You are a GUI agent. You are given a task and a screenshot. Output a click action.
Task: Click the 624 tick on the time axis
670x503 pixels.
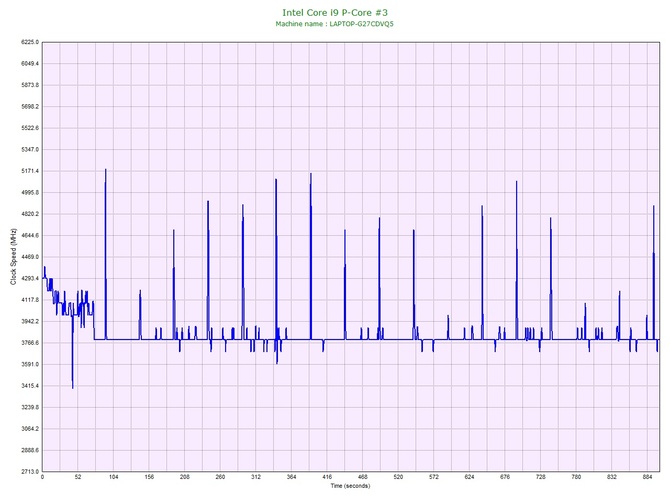(469, 477)
